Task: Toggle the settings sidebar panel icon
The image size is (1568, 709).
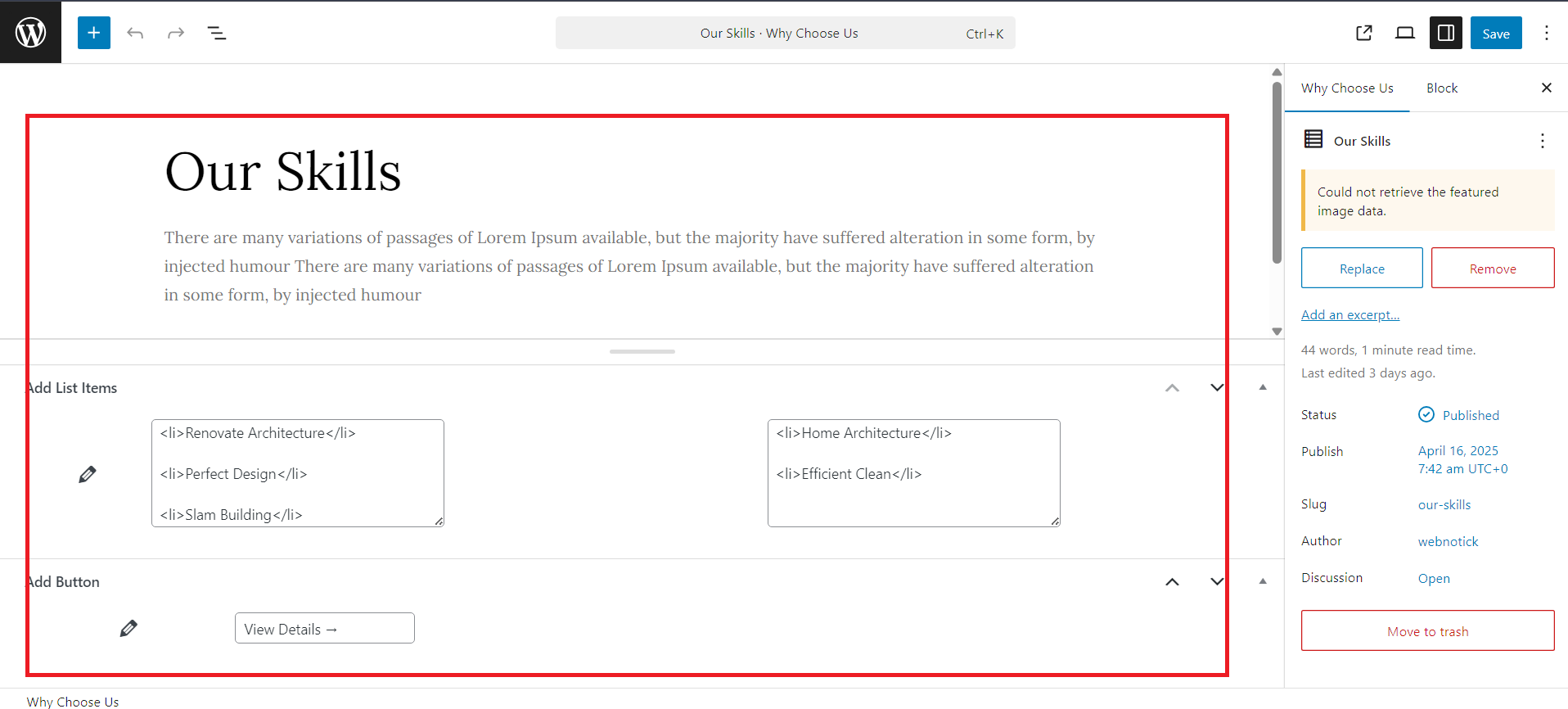Action: [x=1446, y=33]
